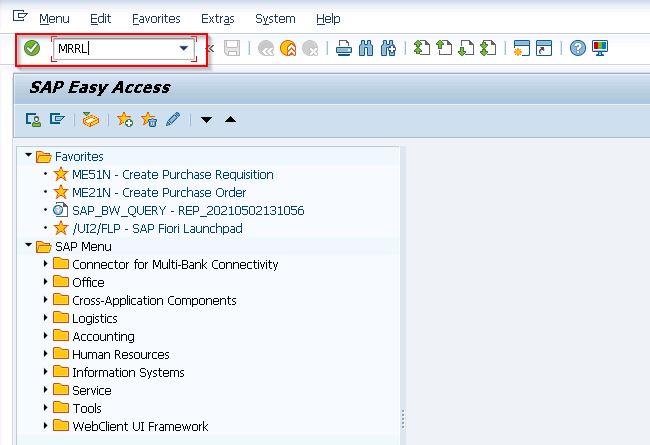650x445 pixels.
Task: Click the navigation pane splitter handle
Action: (x=403, y=419)
